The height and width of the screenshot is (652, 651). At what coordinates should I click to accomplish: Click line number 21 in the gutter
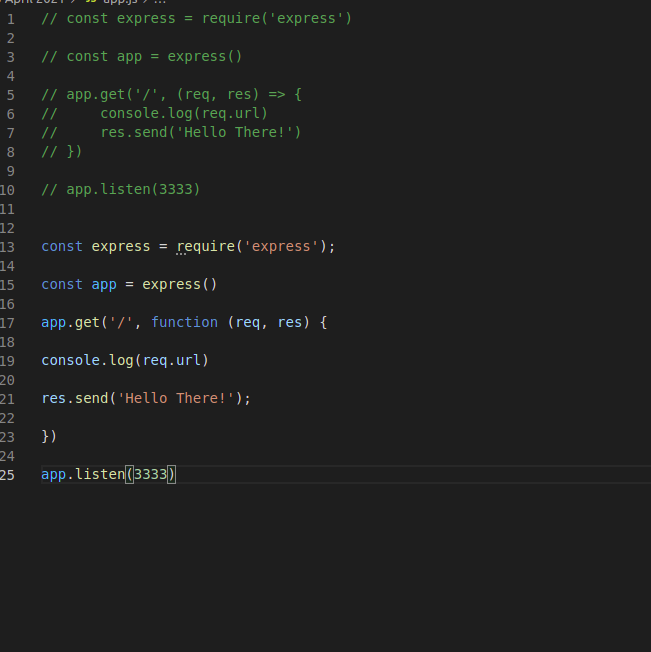[8, 399]
